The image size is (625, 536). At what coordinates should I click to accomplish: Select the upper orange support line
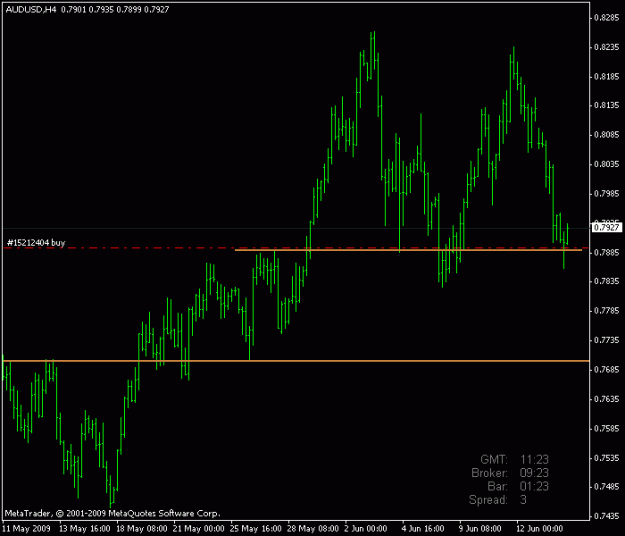(x=409, y=250)
